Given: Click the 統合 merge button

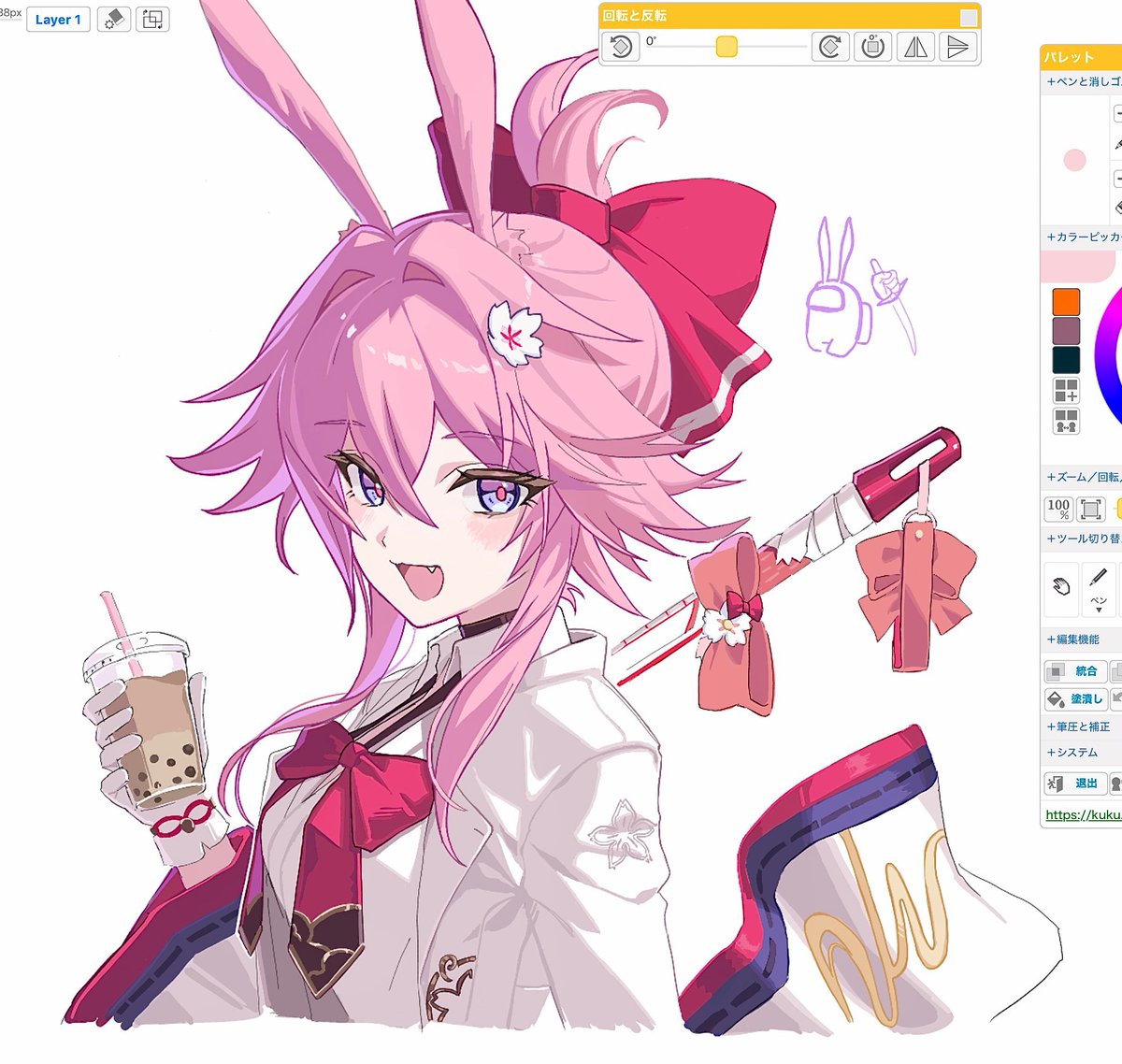Looking at the screenshot, I should 1075,671.
